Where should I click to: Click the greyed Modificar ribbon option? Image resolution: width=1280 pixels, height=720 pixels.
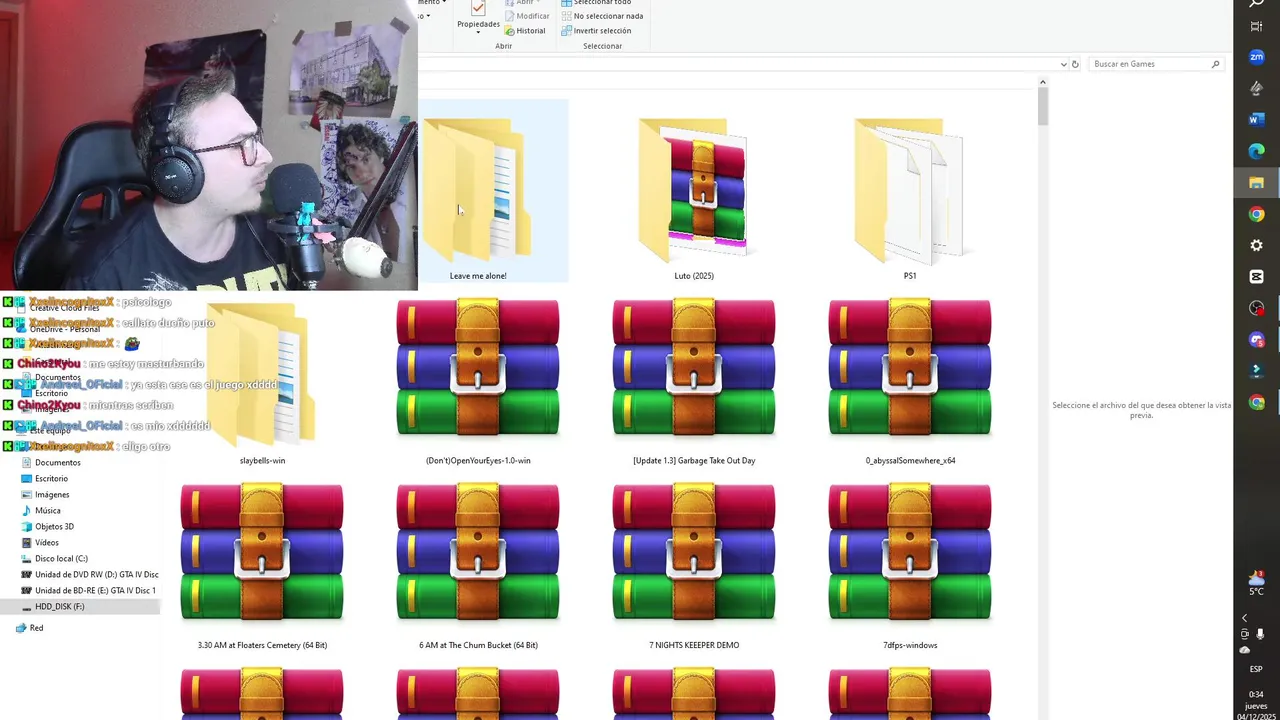(526, 16)
